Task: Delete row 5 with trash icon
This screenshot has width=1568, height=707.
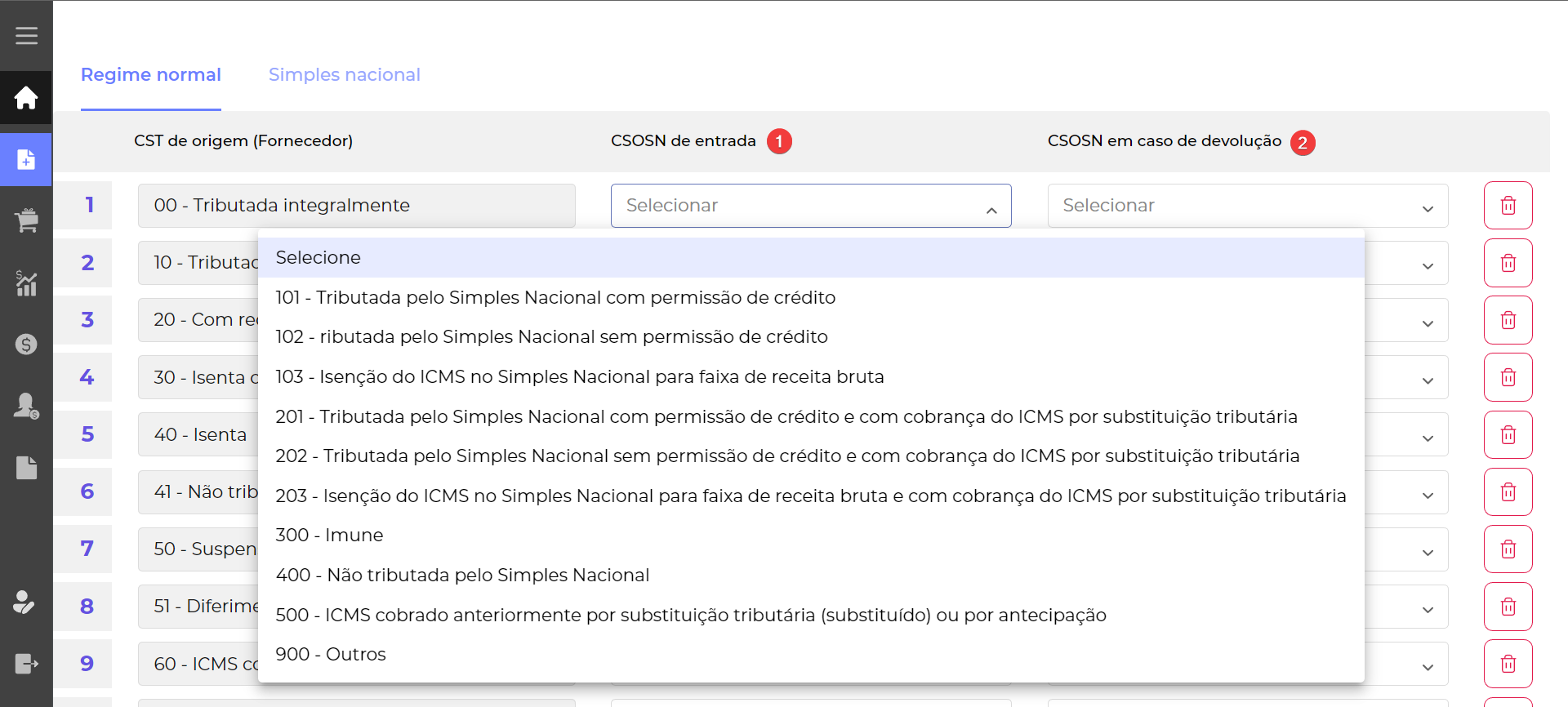Action: tap(1508, 434)
